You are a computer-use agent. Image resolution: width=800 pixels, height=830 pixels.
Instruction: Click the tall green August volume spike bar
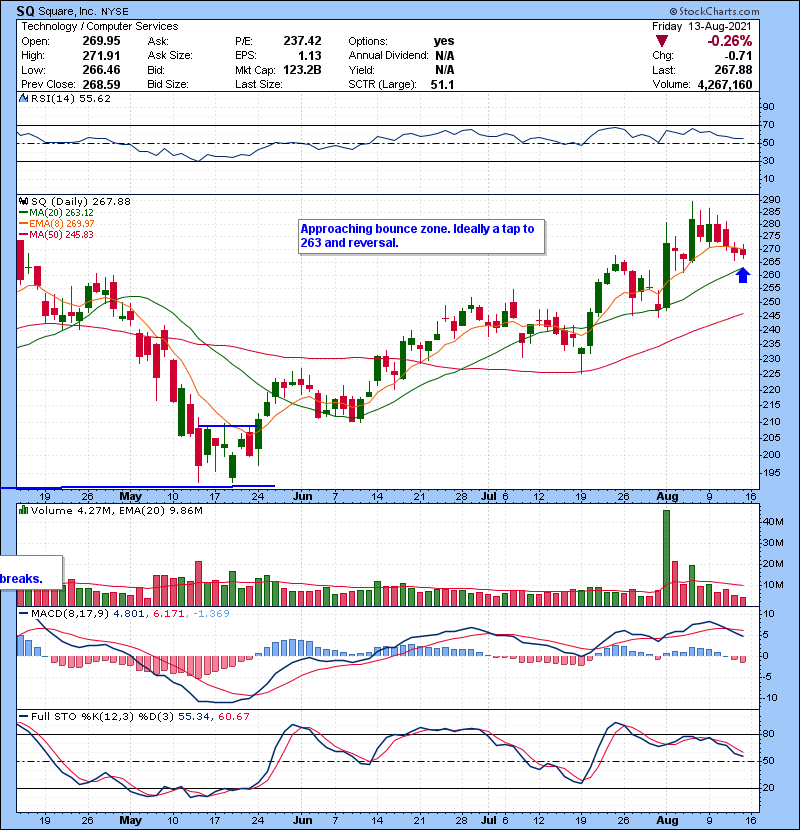click(x=666, y=558)
